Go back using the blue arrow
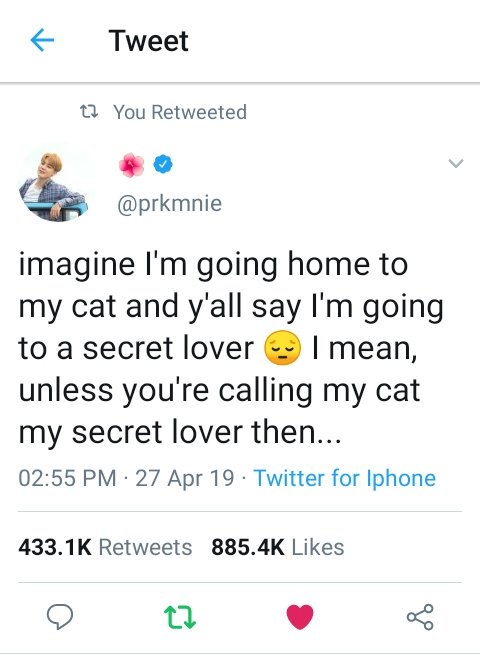 [42, 40]
